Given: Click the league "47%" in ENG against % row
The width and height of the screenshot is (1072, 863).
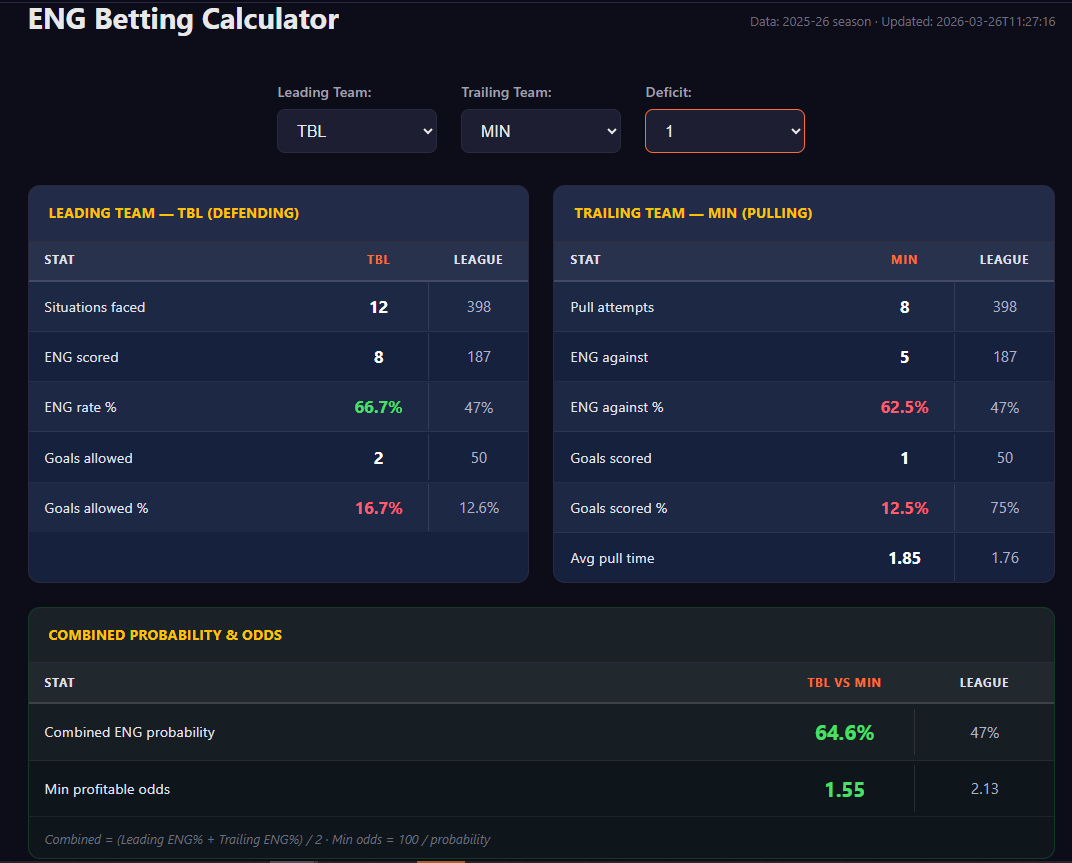Looking at the screenshot, I should pyautogui.click(x=1004, y=408).
